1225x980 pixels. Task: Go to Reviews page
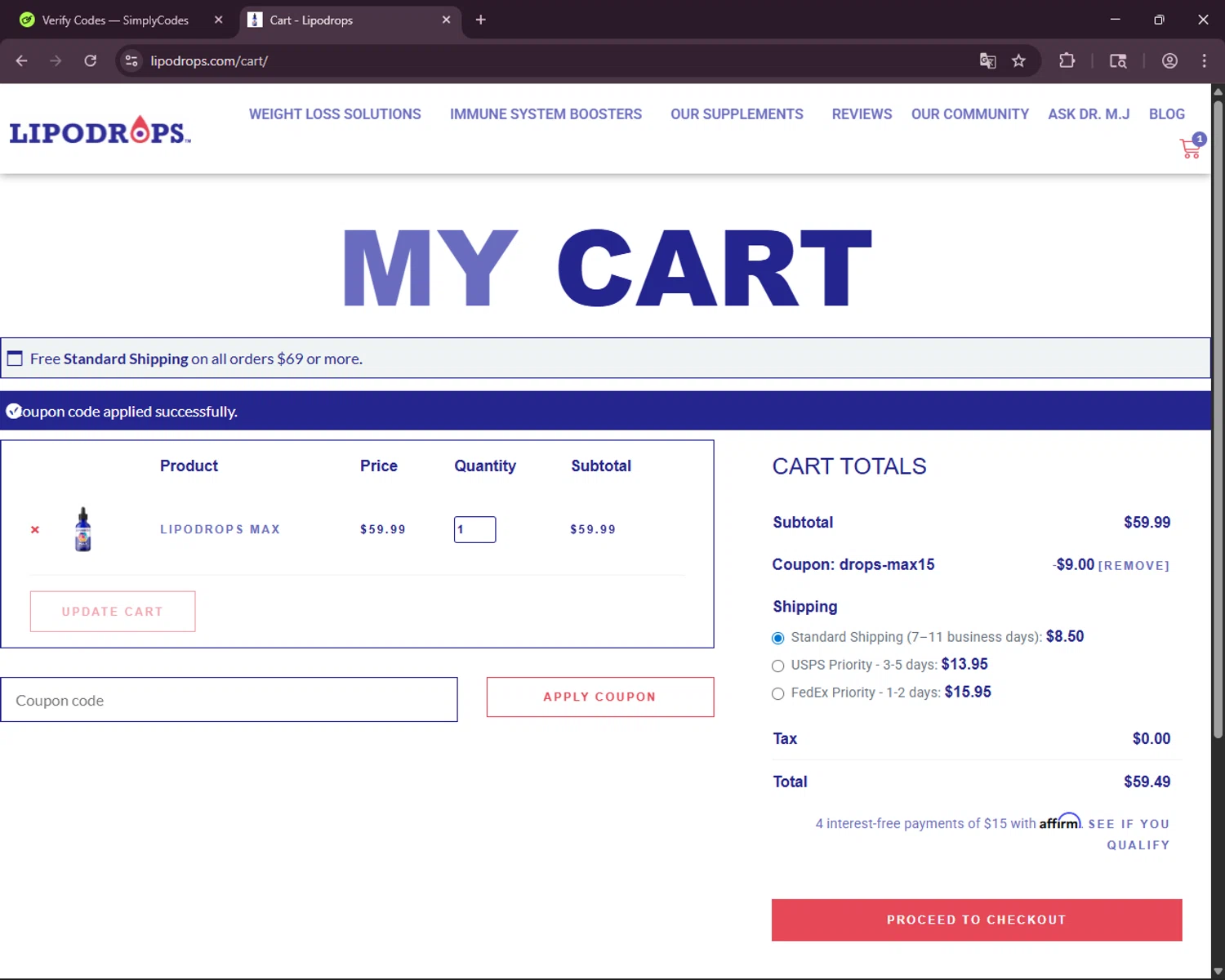[x=862, y=114]
